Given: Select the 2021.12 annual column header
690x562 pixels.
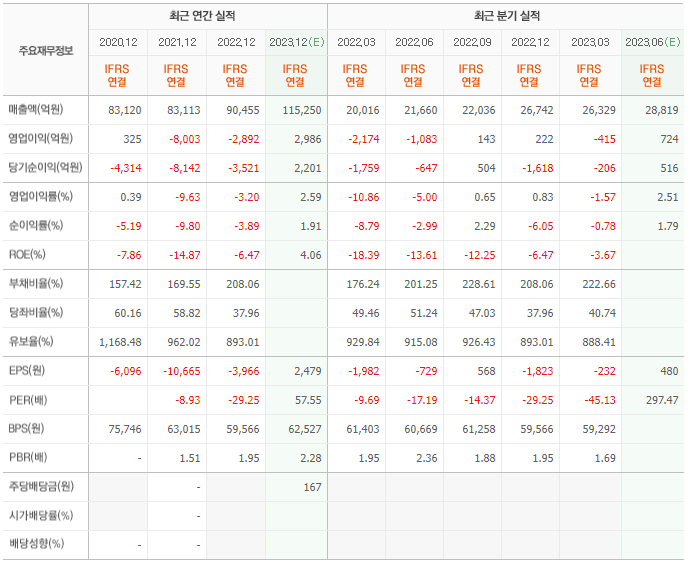Looking at the screenshot, I should click(x=177, y=42).
